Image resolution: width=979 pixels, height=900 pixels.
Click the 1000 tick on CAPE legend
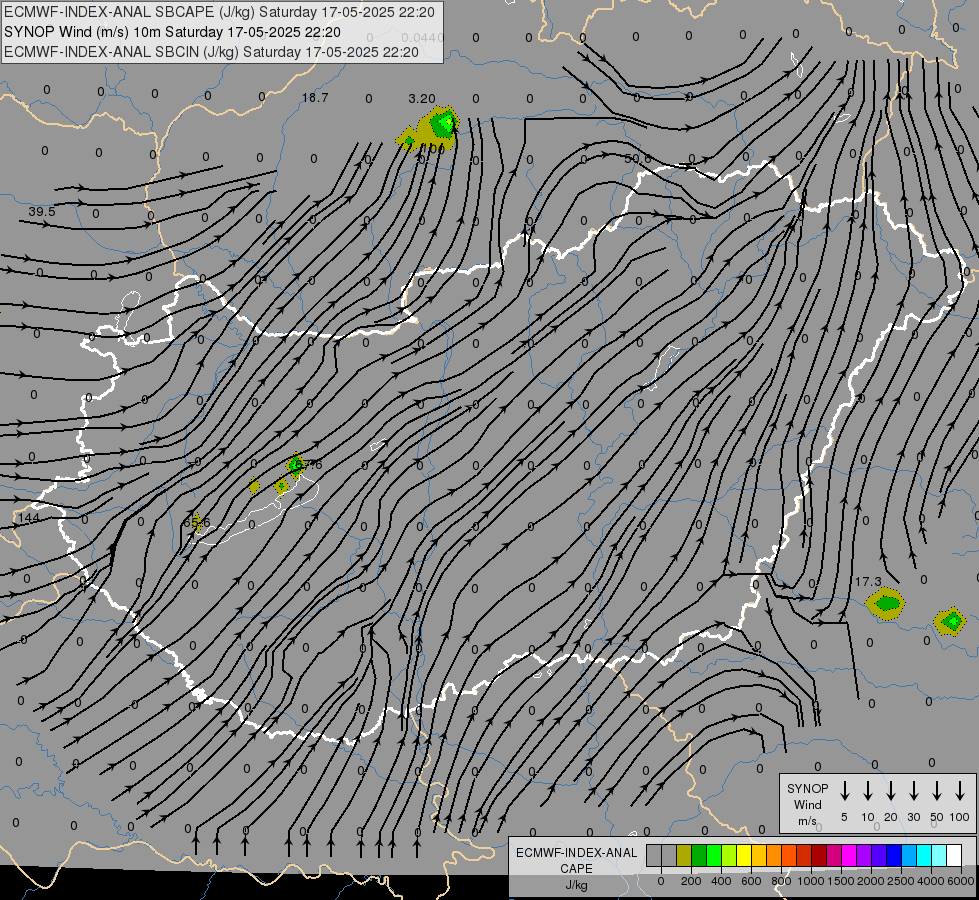[810, 881]
